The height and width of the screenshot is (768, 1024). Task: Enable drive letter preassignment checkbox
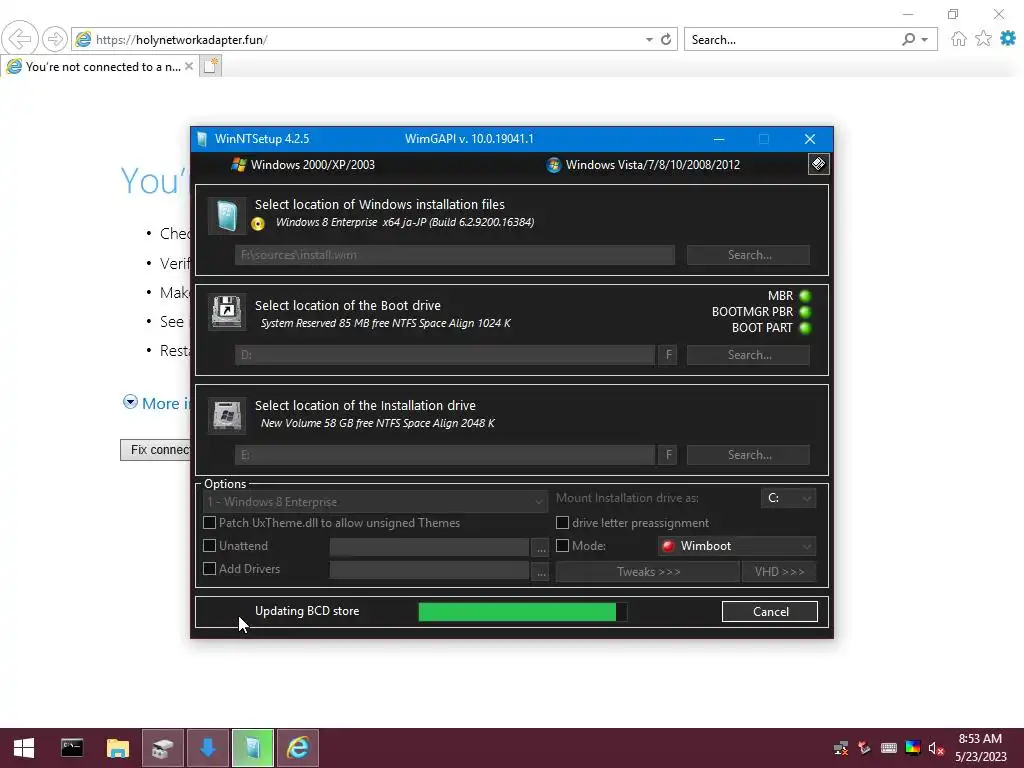pos(562,522)
